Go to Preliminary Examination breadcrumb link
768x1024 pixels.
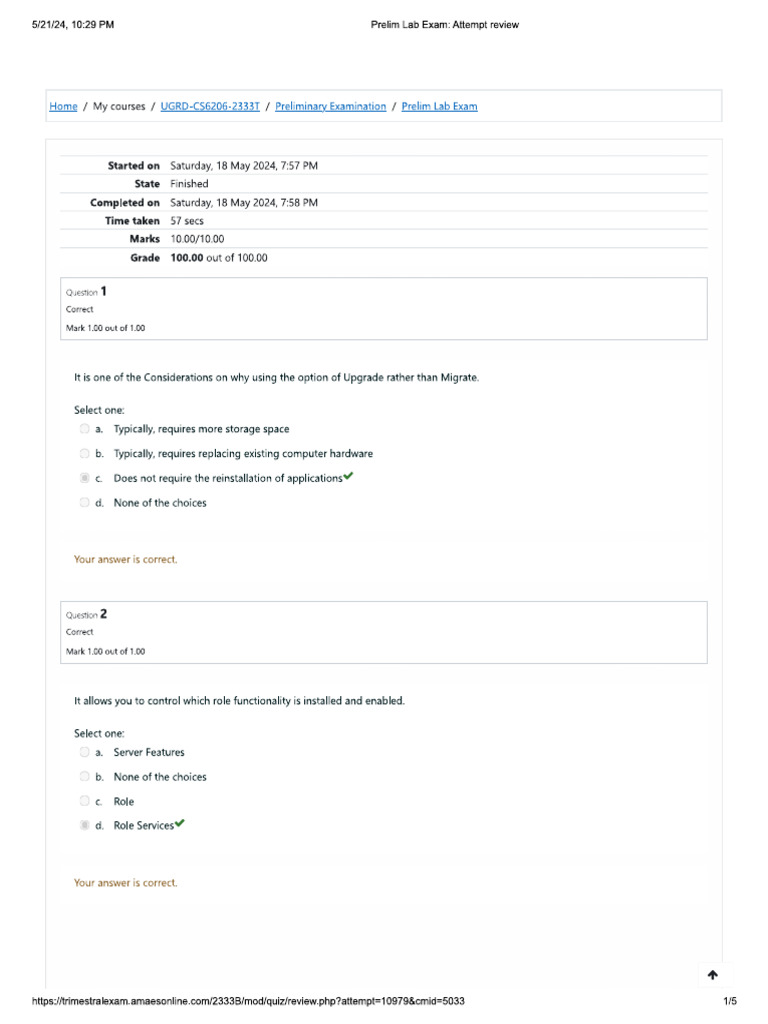[330, 106]
